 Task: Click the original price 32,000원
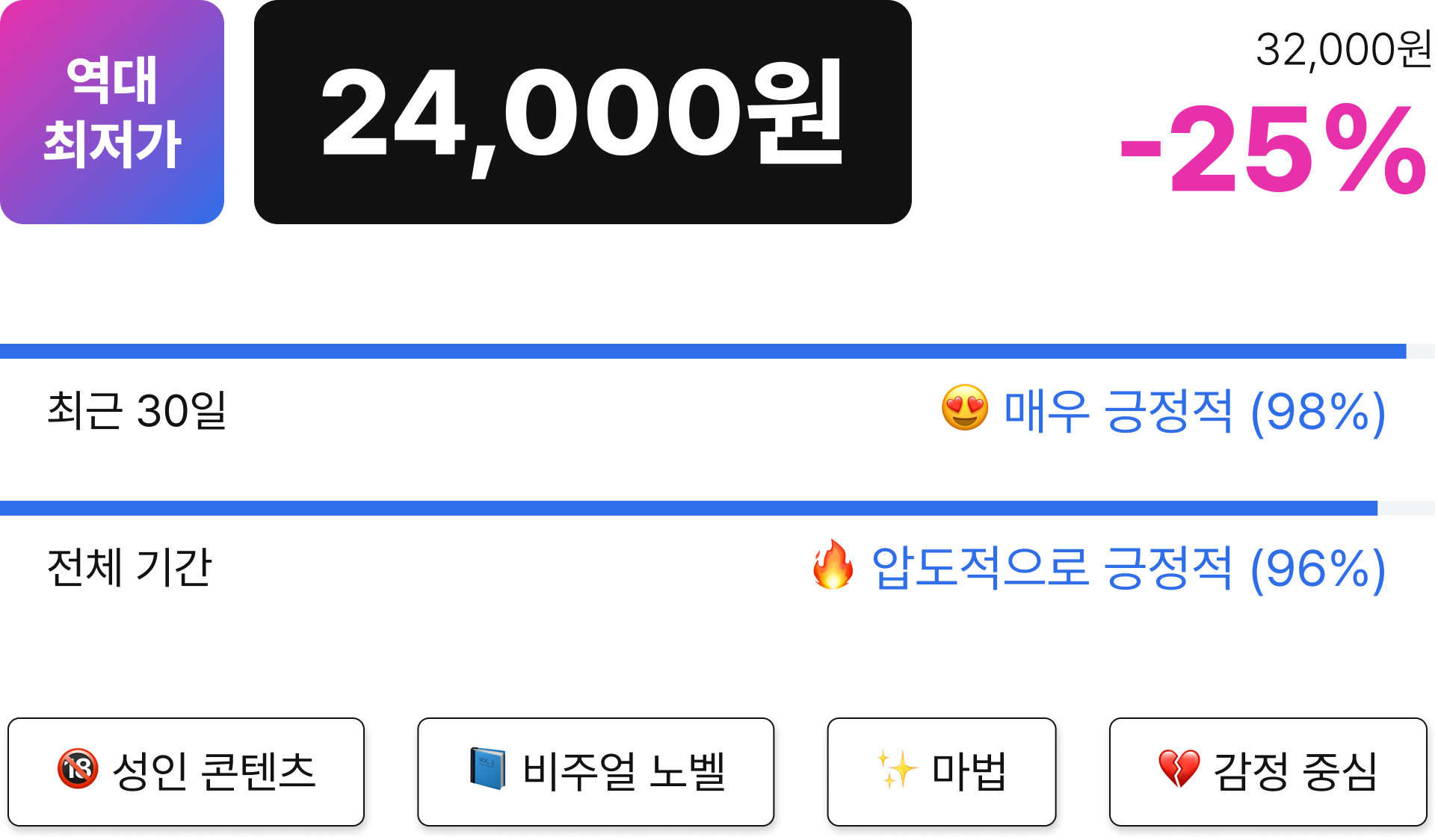click(1343, 50)
